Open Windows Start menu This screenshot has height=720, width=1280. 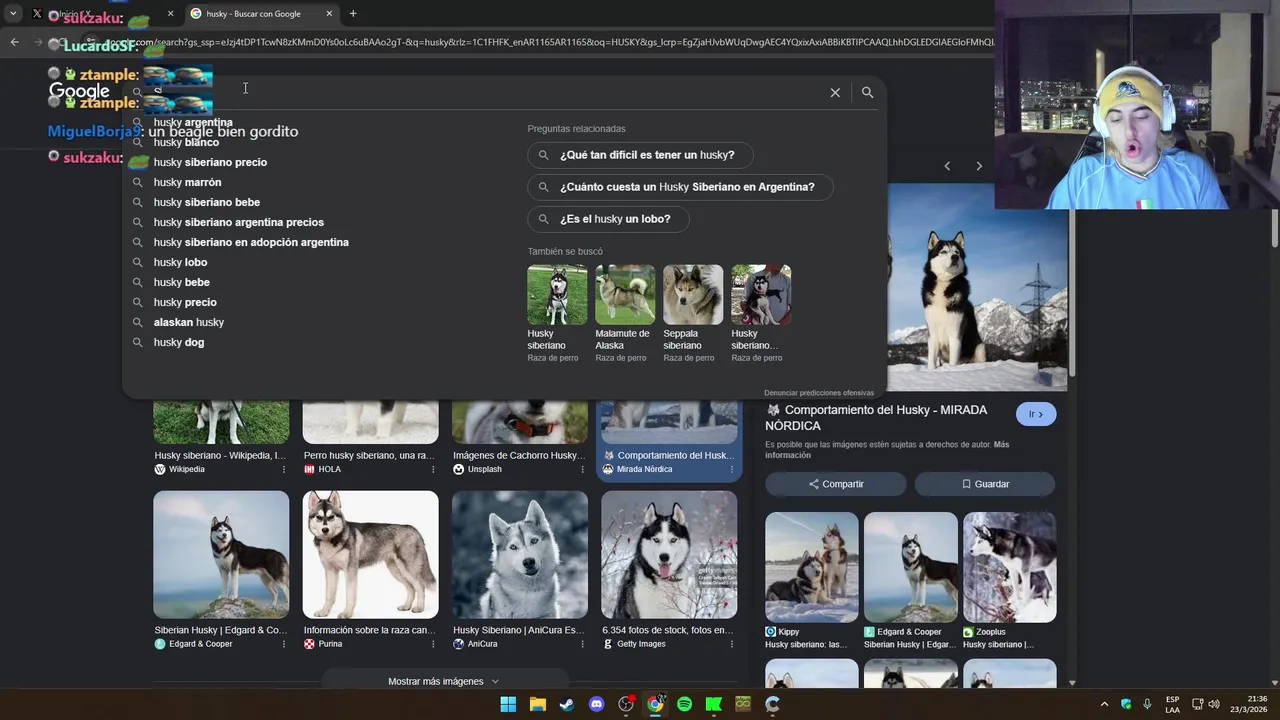pyautogui.click(x=508, y=704)
